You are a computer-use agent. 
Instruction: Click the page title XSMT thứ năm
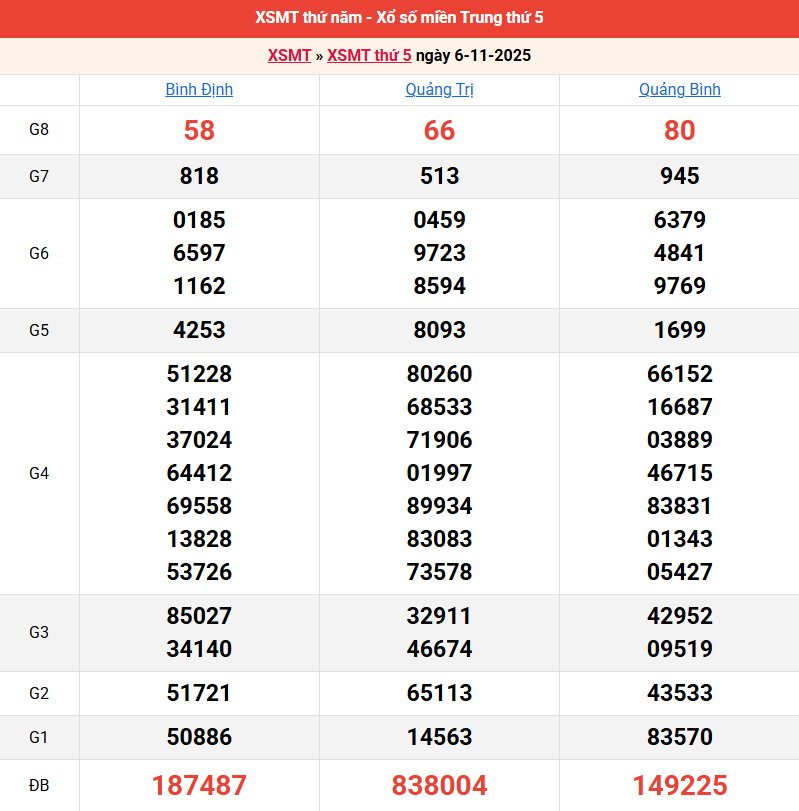click(x=399, y=18)
